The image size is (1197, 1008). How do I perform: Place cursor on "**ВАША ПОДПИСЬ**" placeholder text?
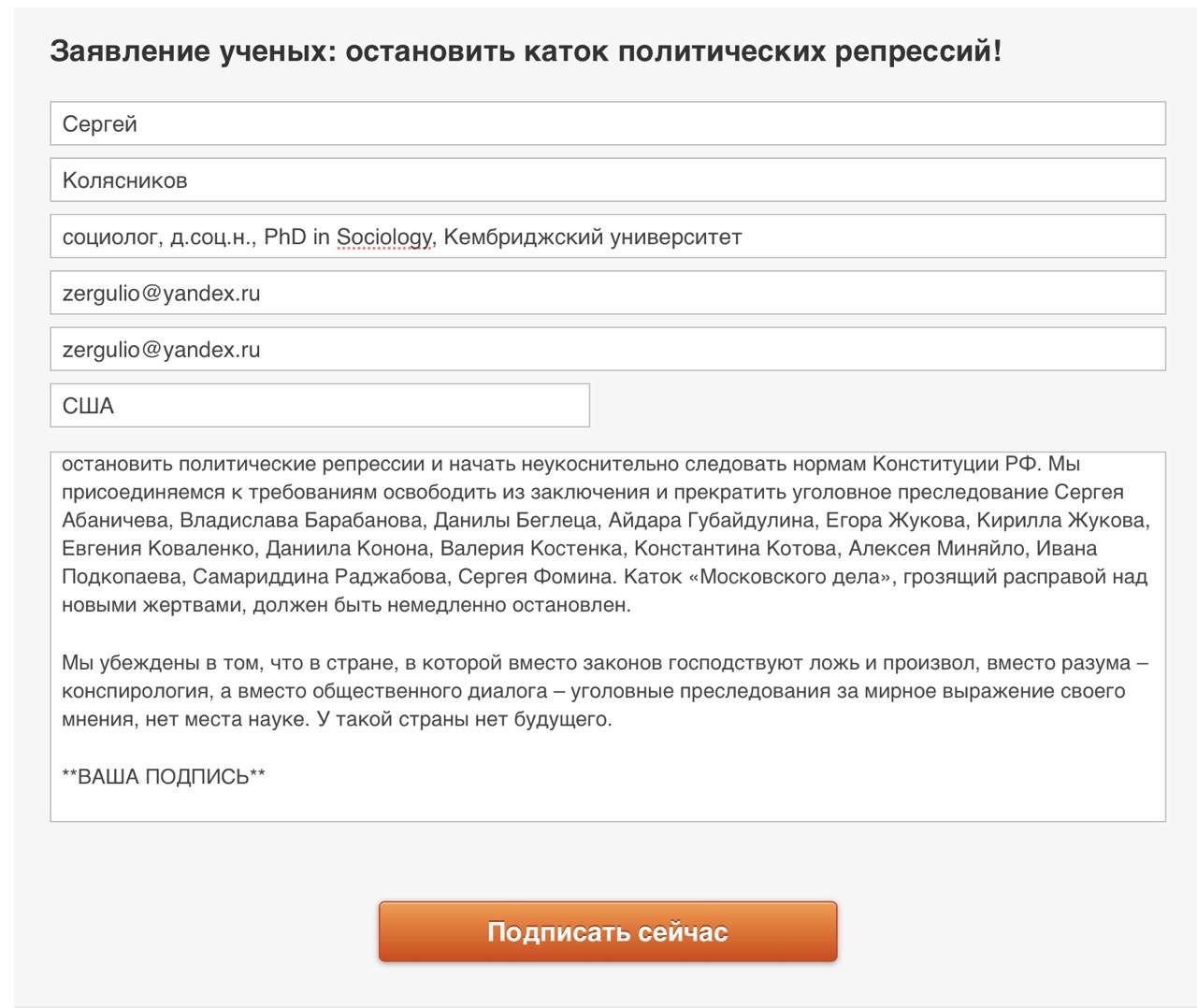pos(164,777)
